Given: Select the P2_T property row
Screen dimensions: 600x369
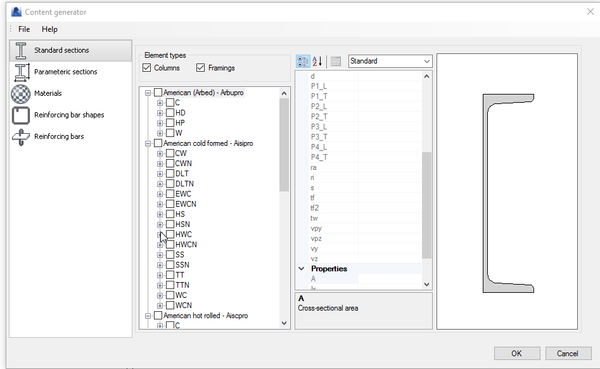Looking at the screenshot, I should [x=365, y=117].
